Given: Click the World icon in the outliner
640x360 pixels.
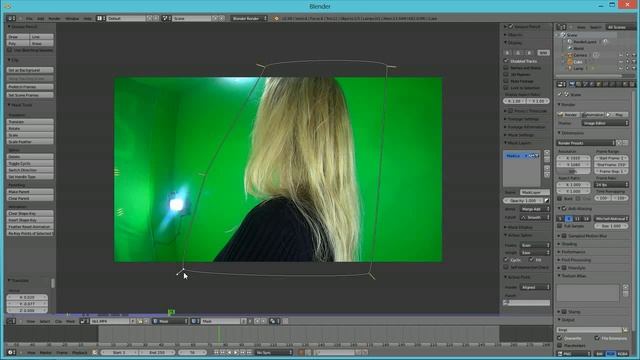Looking at the screenshot, I should [x=570, y=48].
